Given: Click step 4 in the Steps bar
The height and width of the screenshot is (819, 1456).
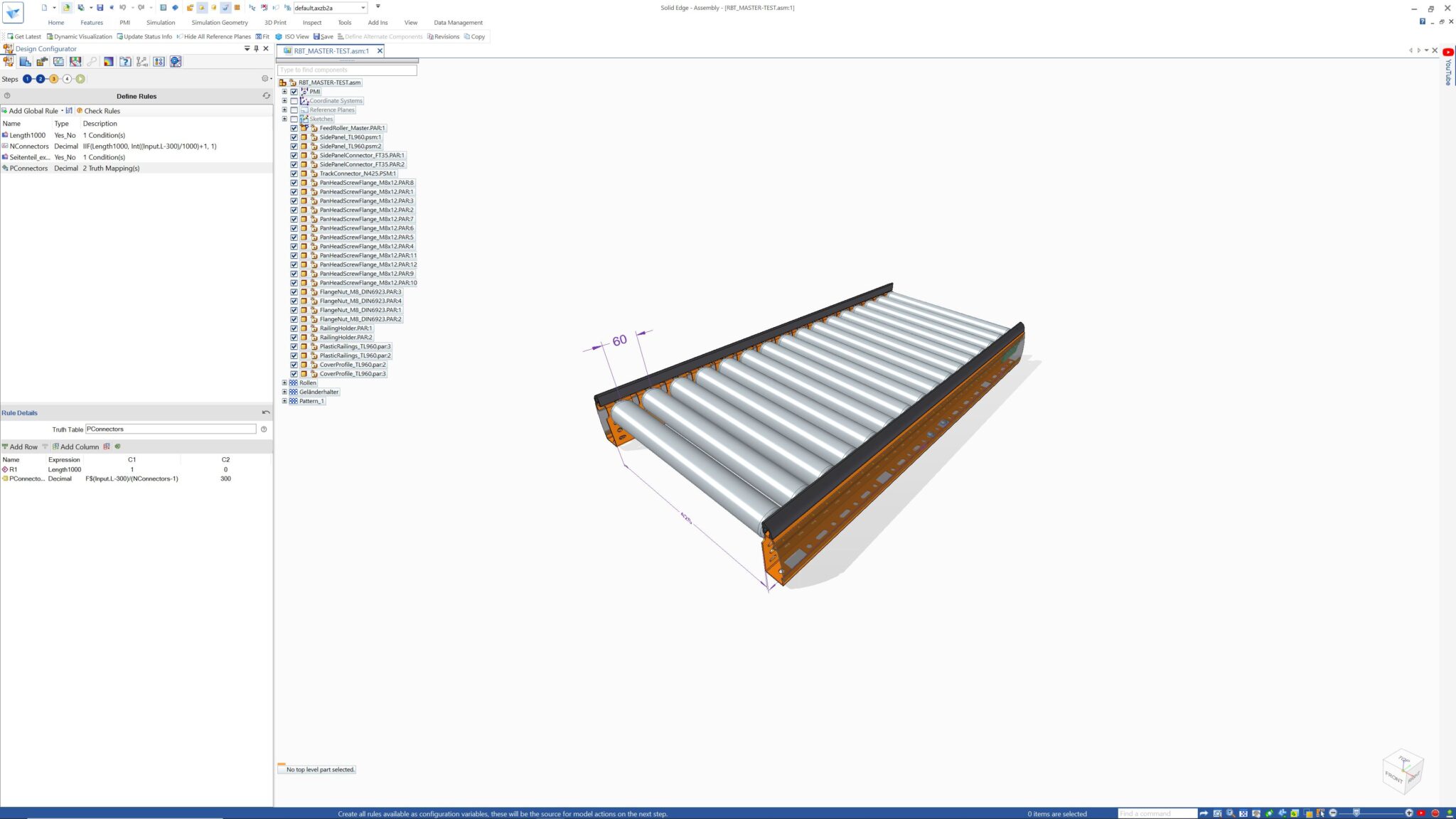Looking at the screenshot, I should click(67, 79).
